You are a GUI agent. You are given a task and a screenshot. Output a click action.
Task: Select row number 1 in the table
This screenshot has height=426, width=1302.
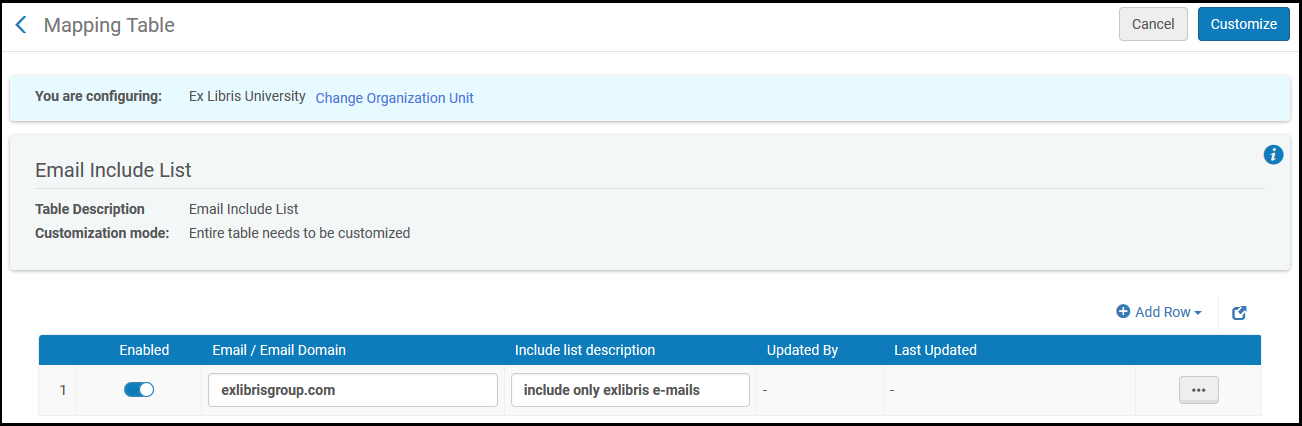[62, 390]
